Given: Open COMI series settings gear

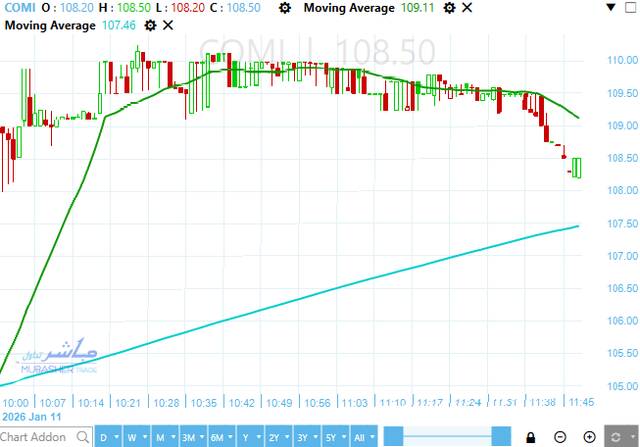Looking at the screenshot, I should [x=285, y=8].
